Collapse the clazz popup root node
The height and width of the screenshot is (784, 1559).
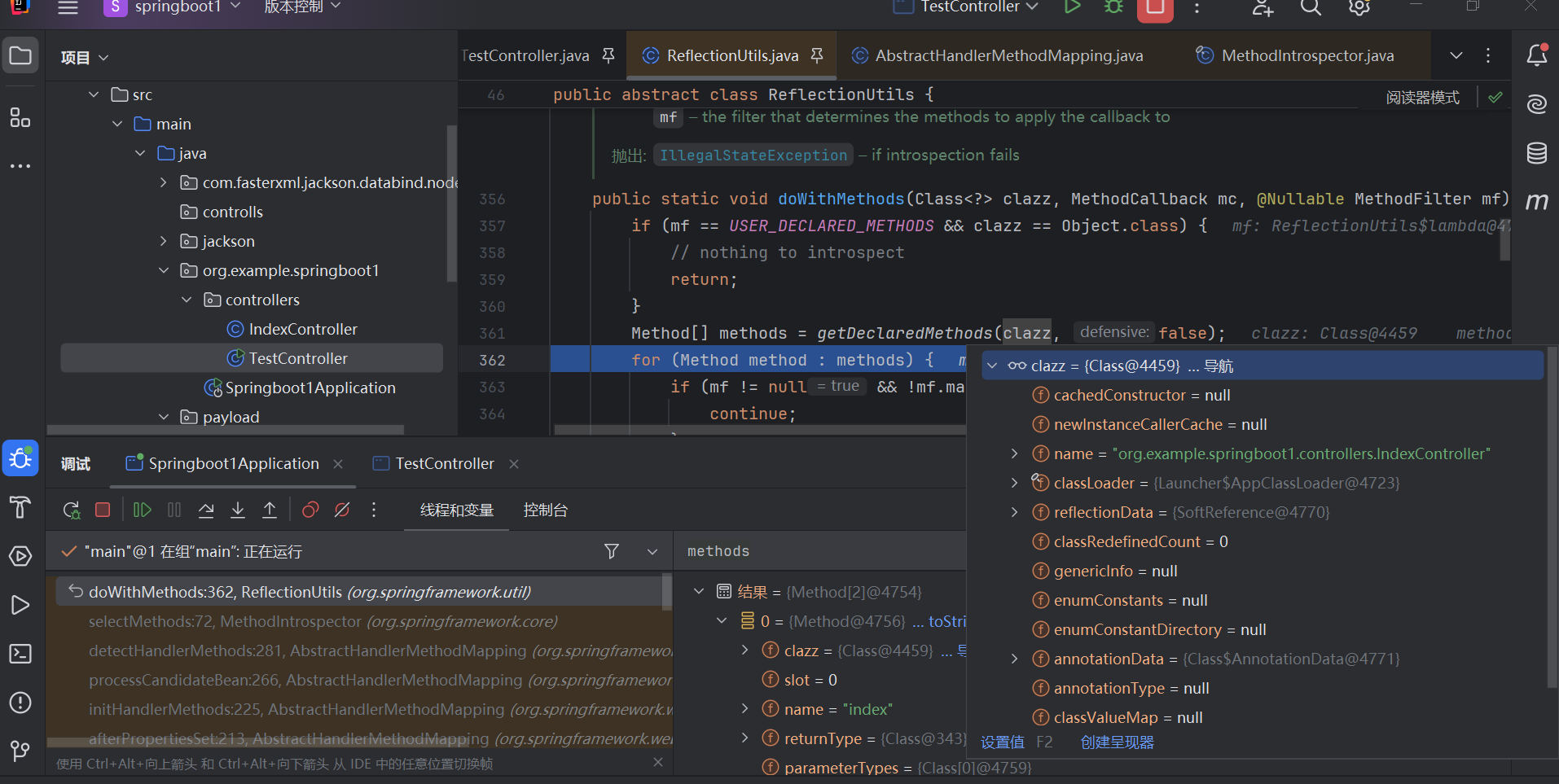point(992,366)
